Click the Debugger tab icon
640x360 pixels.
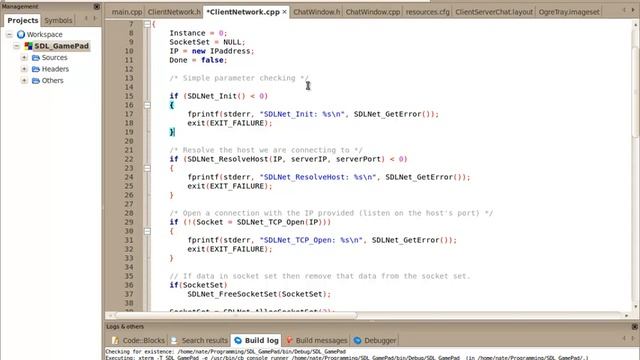point(358,340)
